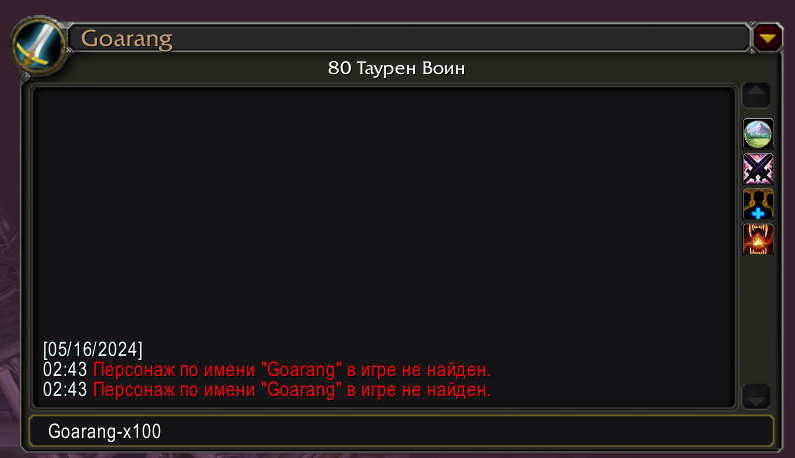Image resolution: width=795 pixels, height=458 pixels.
Task: Click quoted "Goarang" name in last error line
Action: (301, 390)
